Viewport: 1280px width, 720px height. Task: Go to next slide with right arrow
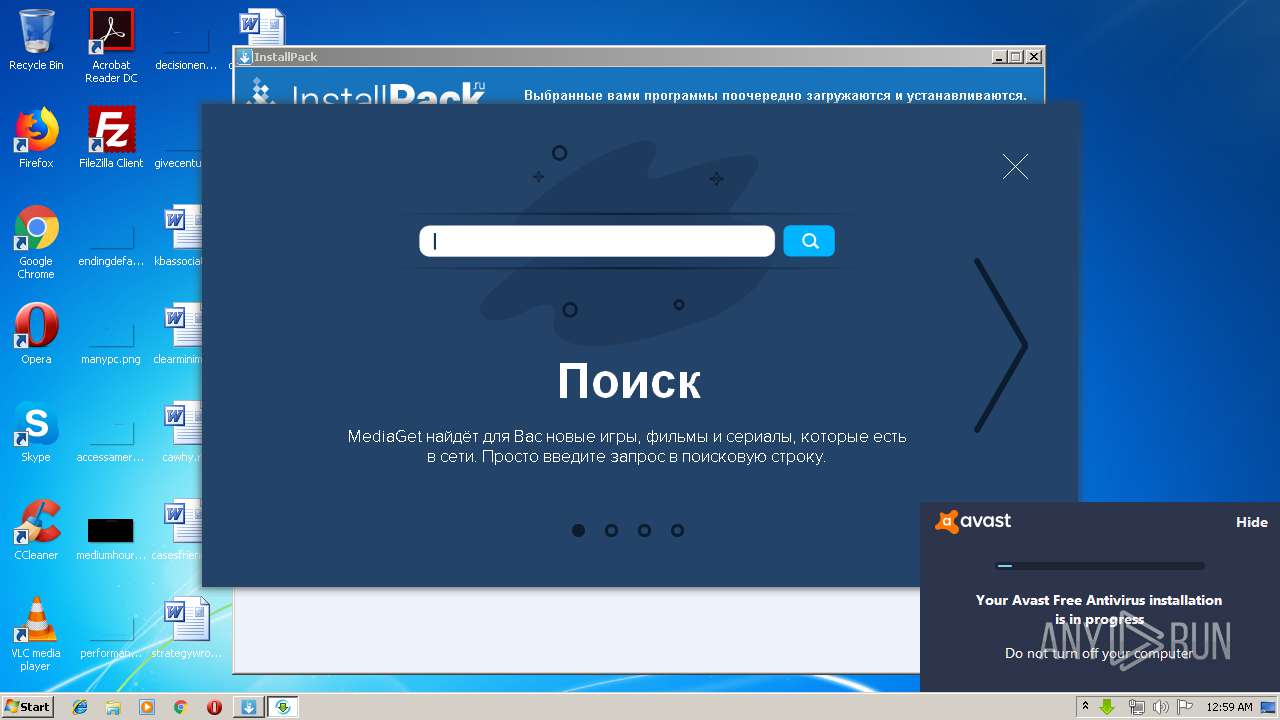1001,346
